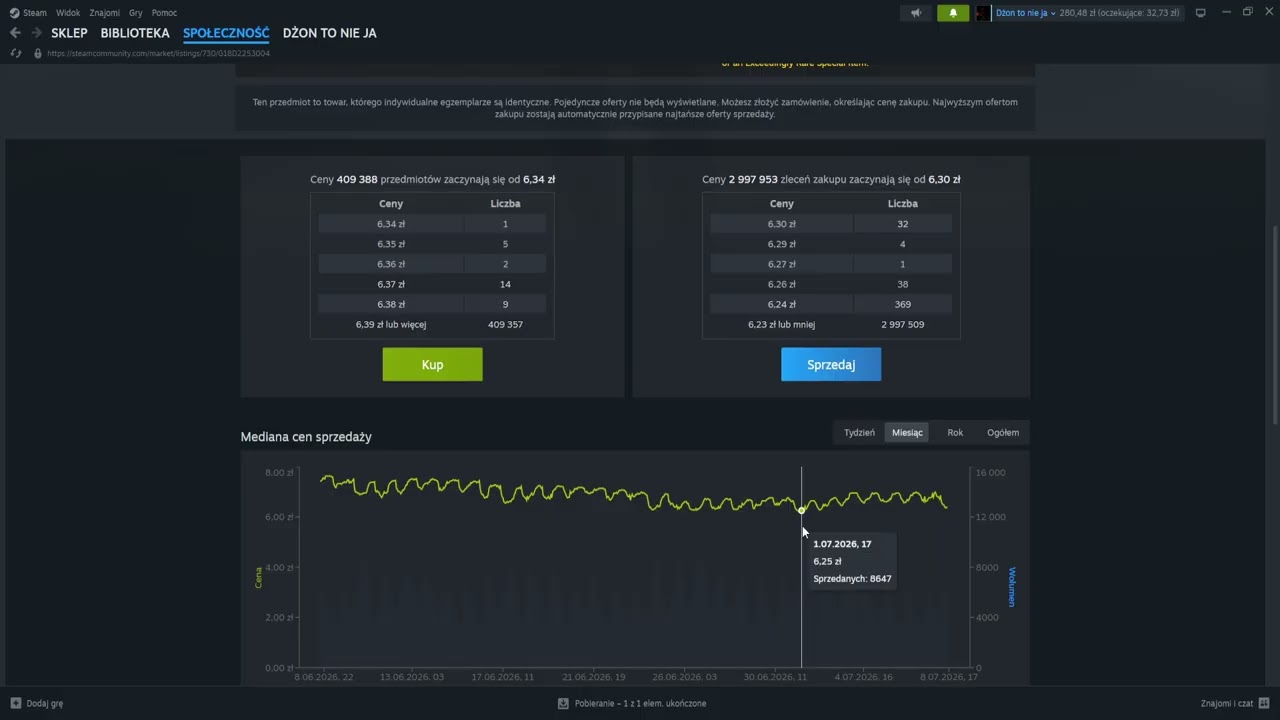Open the Widok menu
The width and height of the screenshot is (1280, 720).
click(68, 13)
